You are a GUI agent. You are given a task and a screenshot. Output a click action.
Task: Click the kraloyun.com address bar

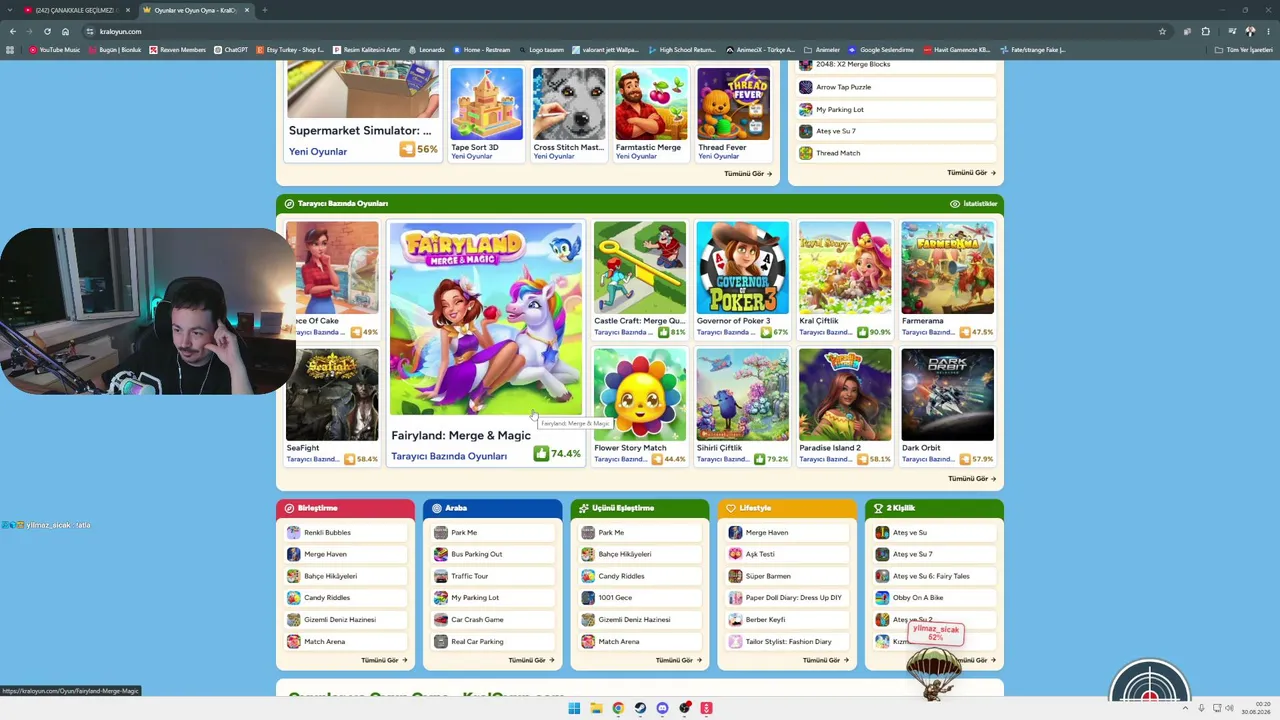point(620,31)
